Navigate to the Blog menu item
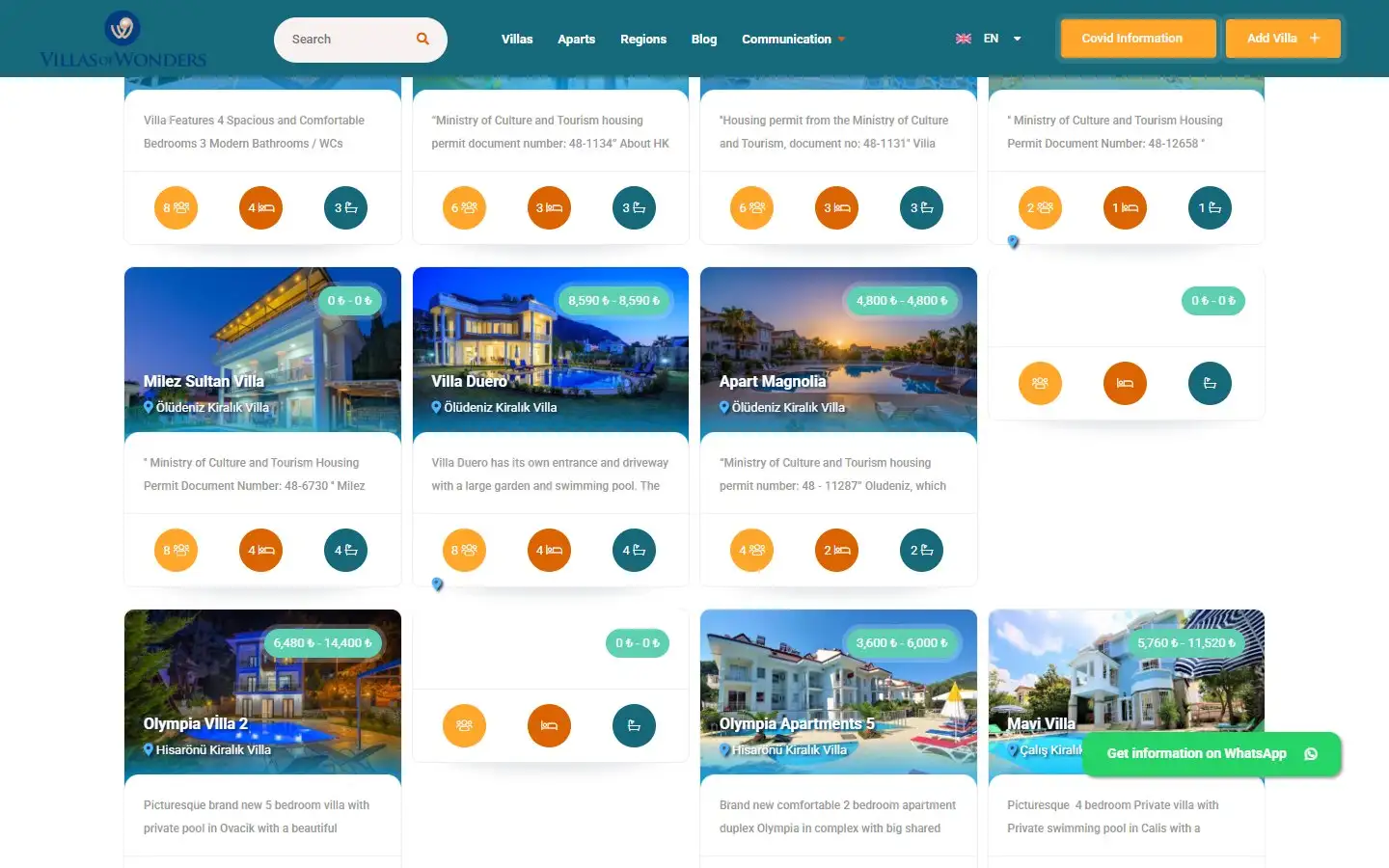This screenshot has height=868, width=1389. 704,40
